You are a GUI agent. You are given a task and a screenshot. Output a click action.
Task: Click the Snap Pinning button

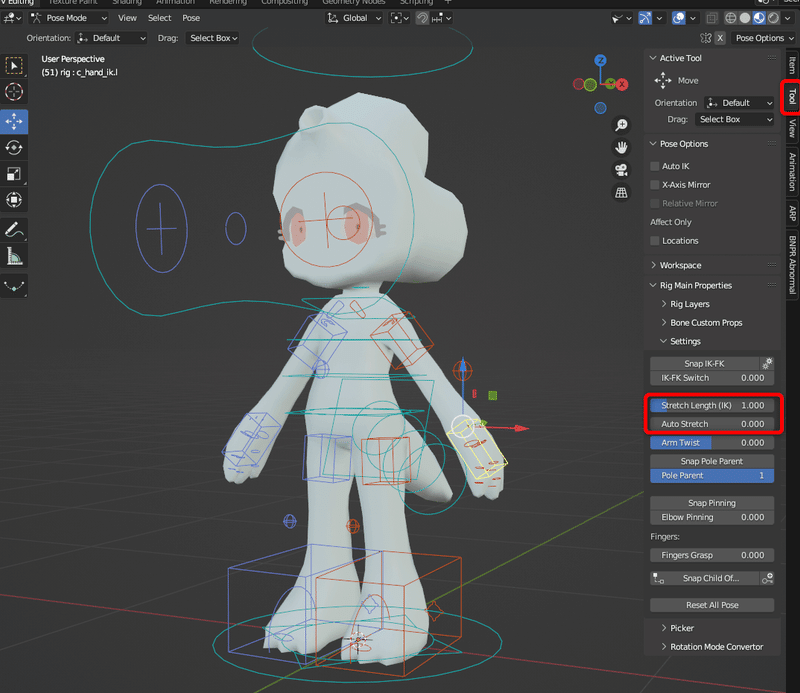tap(712, 503)
